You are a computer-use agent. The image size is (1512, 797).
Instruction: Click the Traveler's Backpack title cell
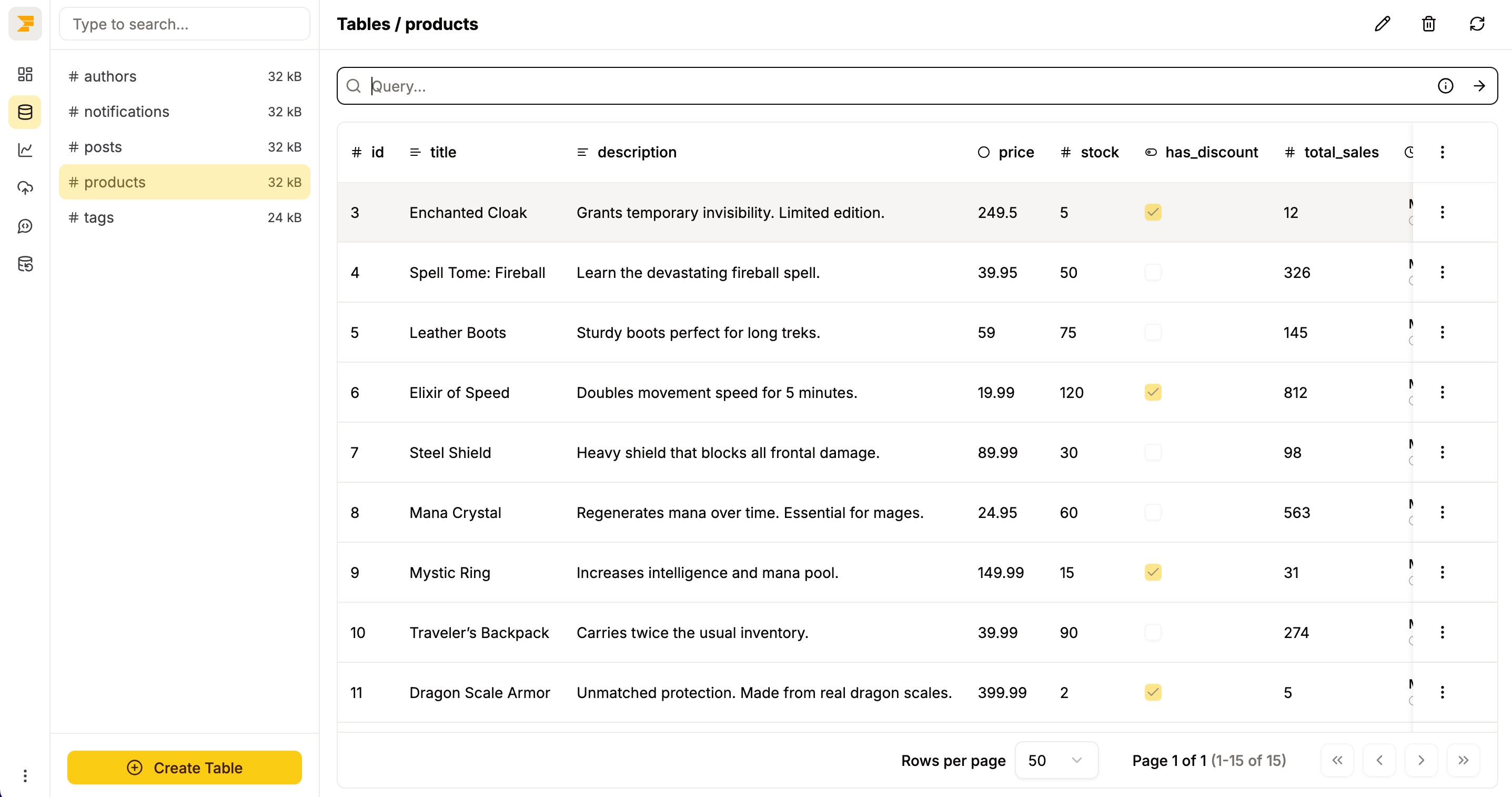[479, 633]
